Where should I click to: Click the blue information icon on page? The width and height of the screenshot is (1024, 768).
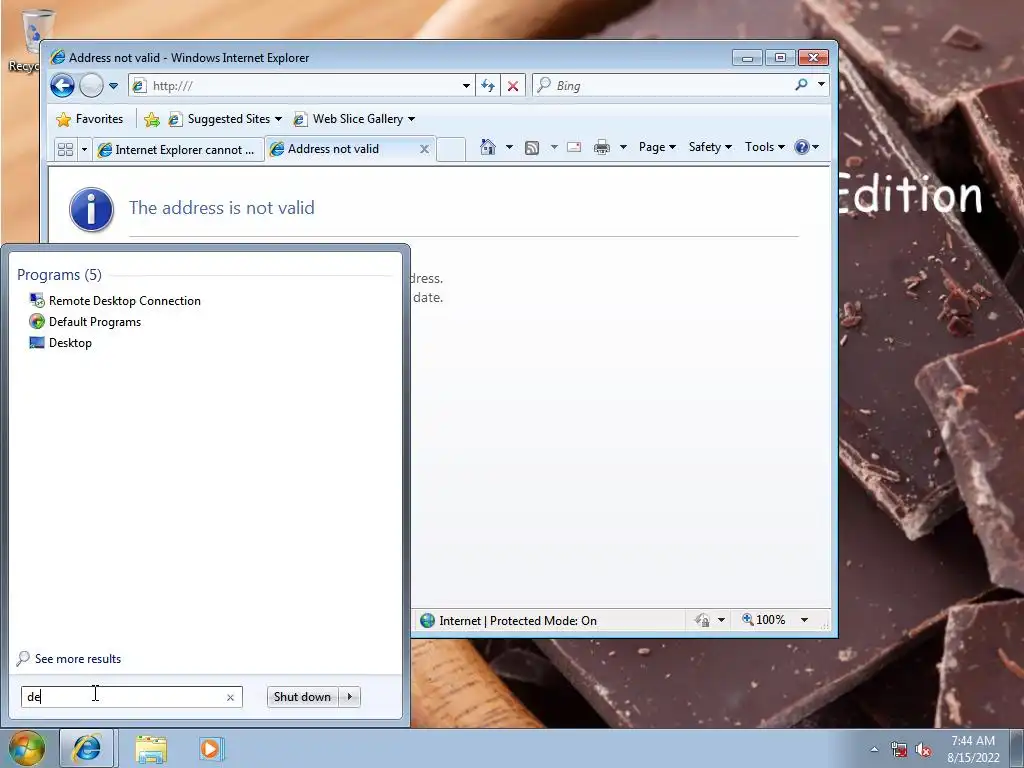(91, 210)
